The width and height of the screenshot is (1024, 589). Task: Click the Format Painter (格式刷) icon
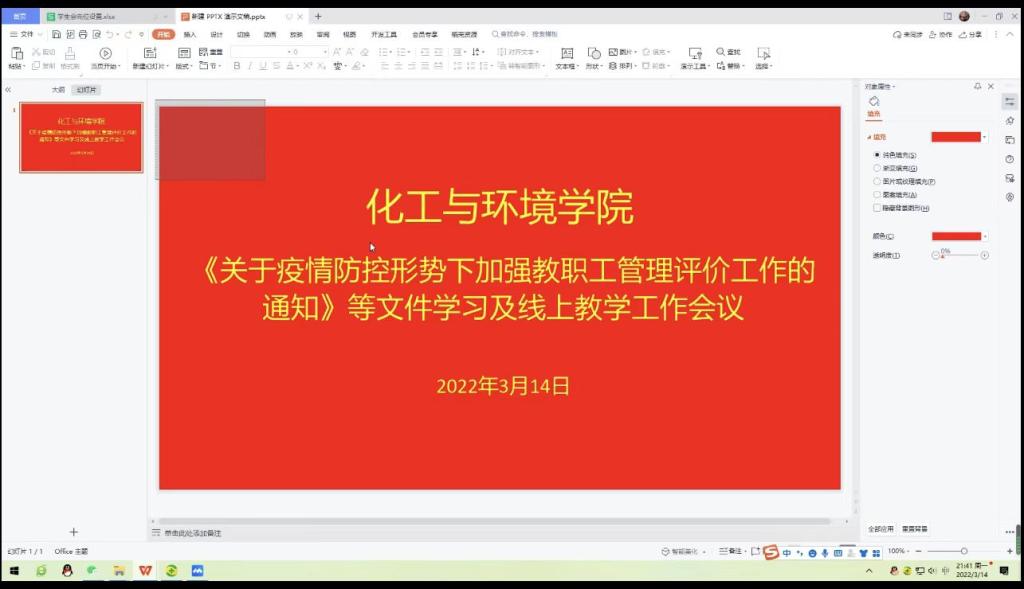point(70,54)
